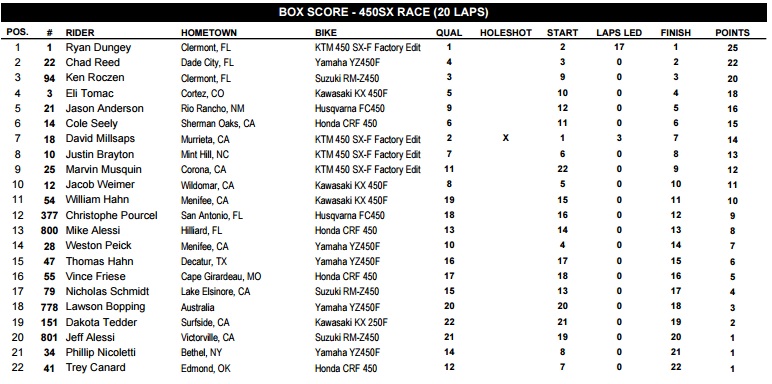Select the Ryan Dungey rider name

coord(98,47)
